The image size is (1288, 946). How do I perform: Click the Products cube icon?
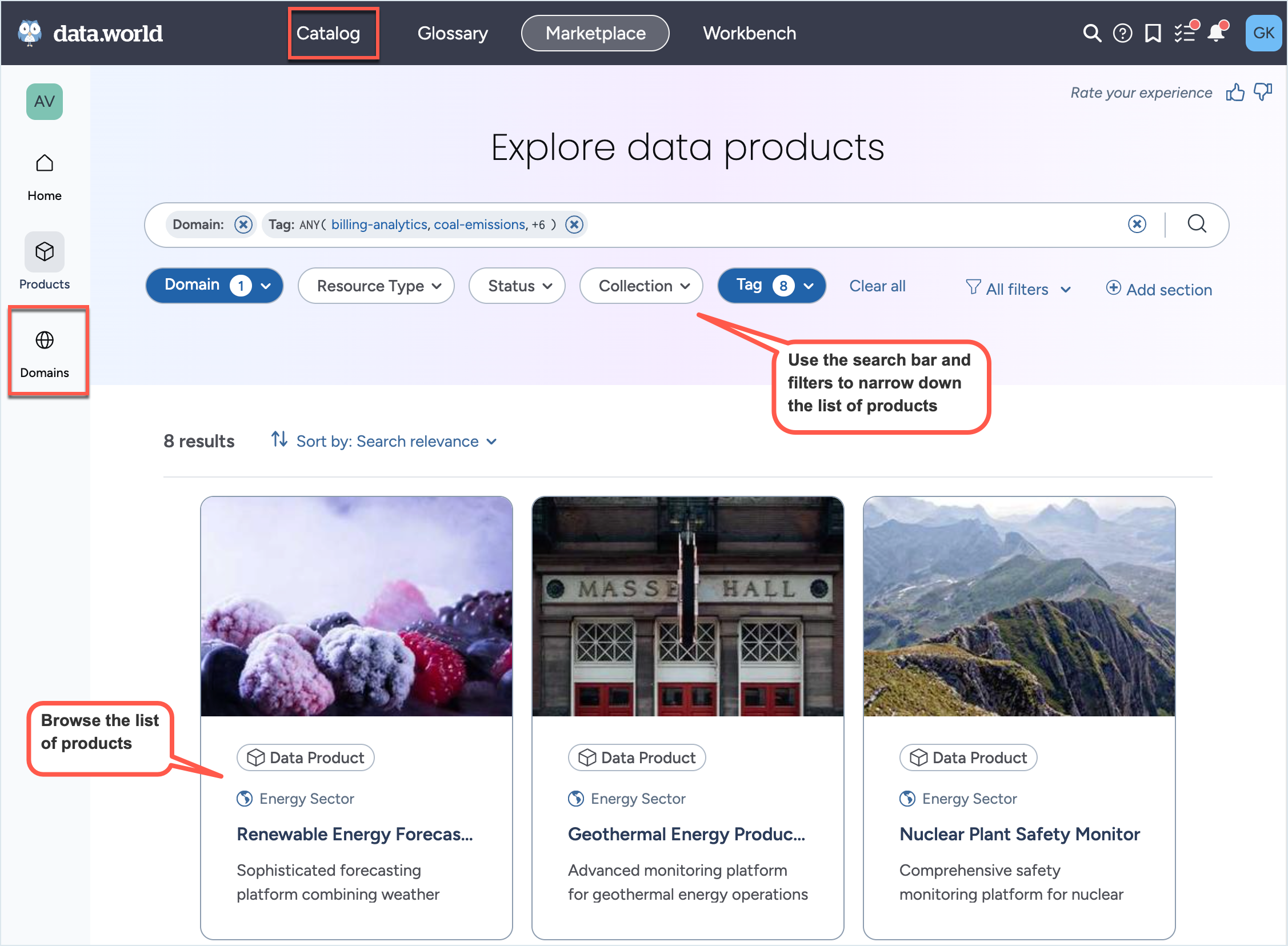coord(44,252)
